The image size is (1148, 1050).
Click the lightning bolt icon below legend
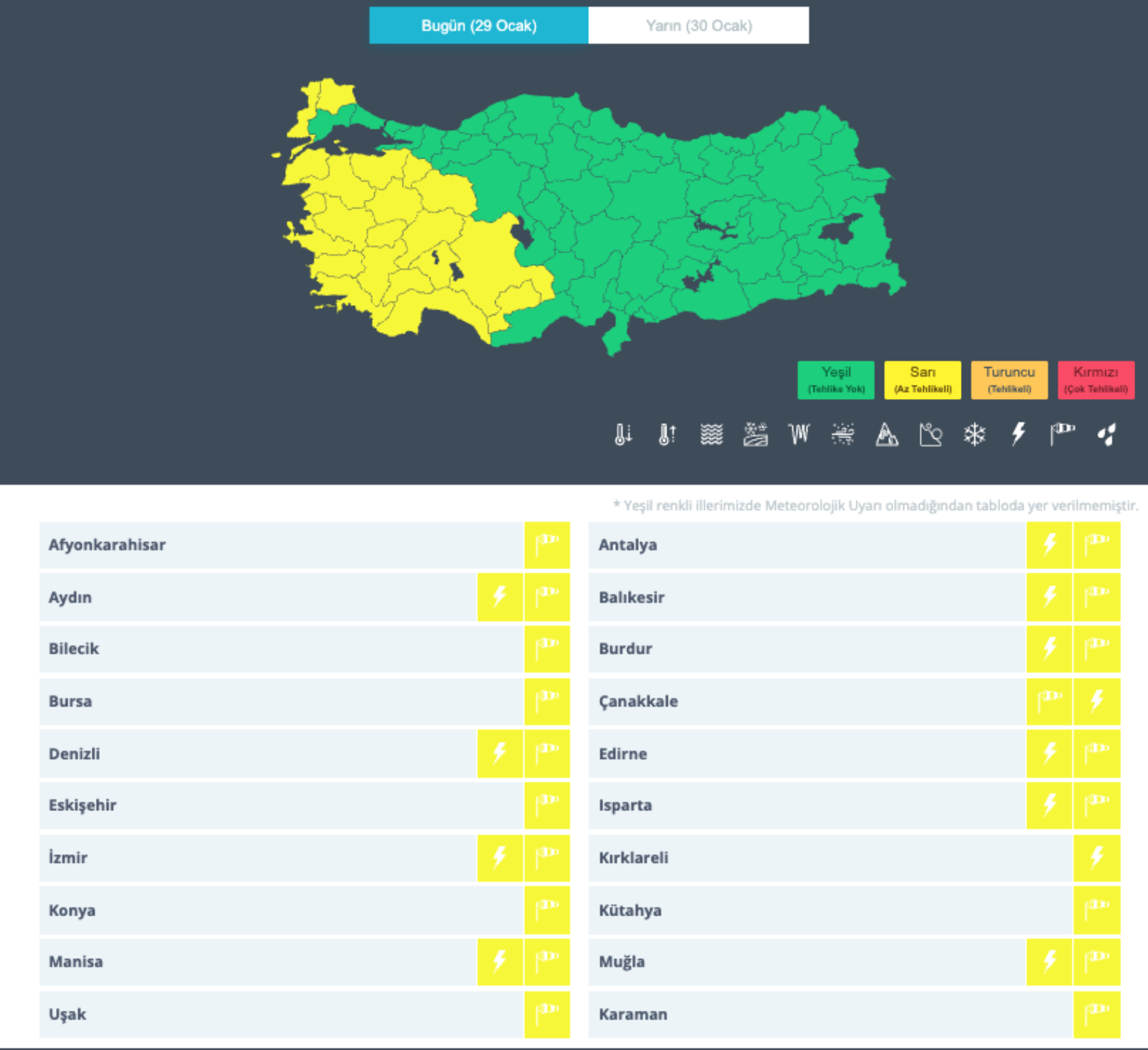(1018, 434)
